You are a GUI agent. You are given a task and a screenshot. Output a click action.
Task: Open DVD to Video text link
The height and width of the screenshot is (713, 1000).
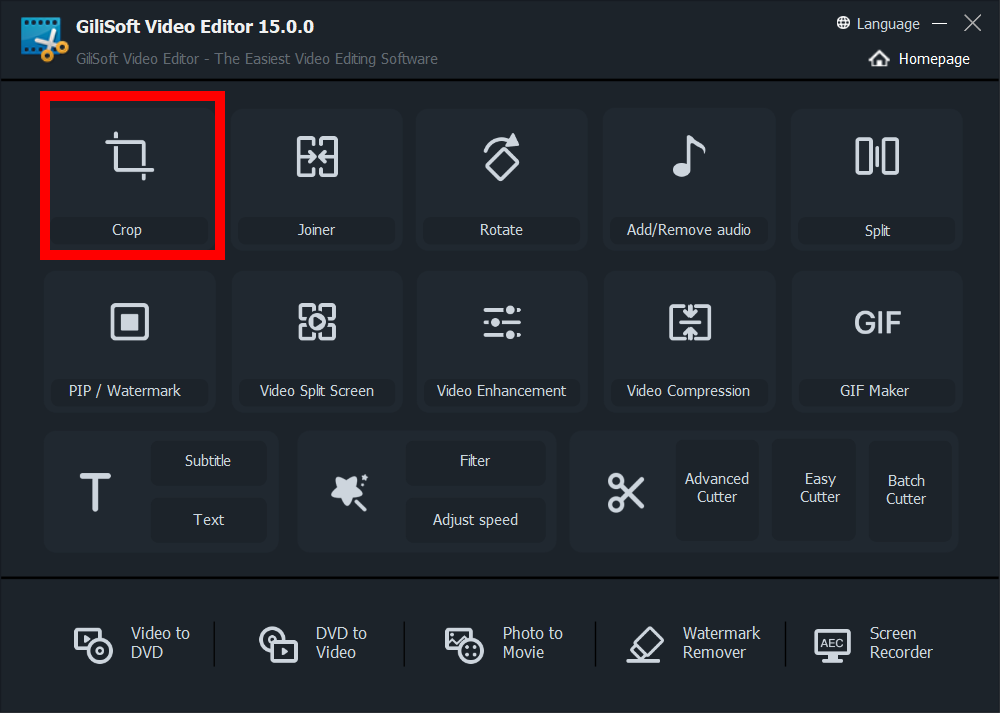click(x=341, y=643)
